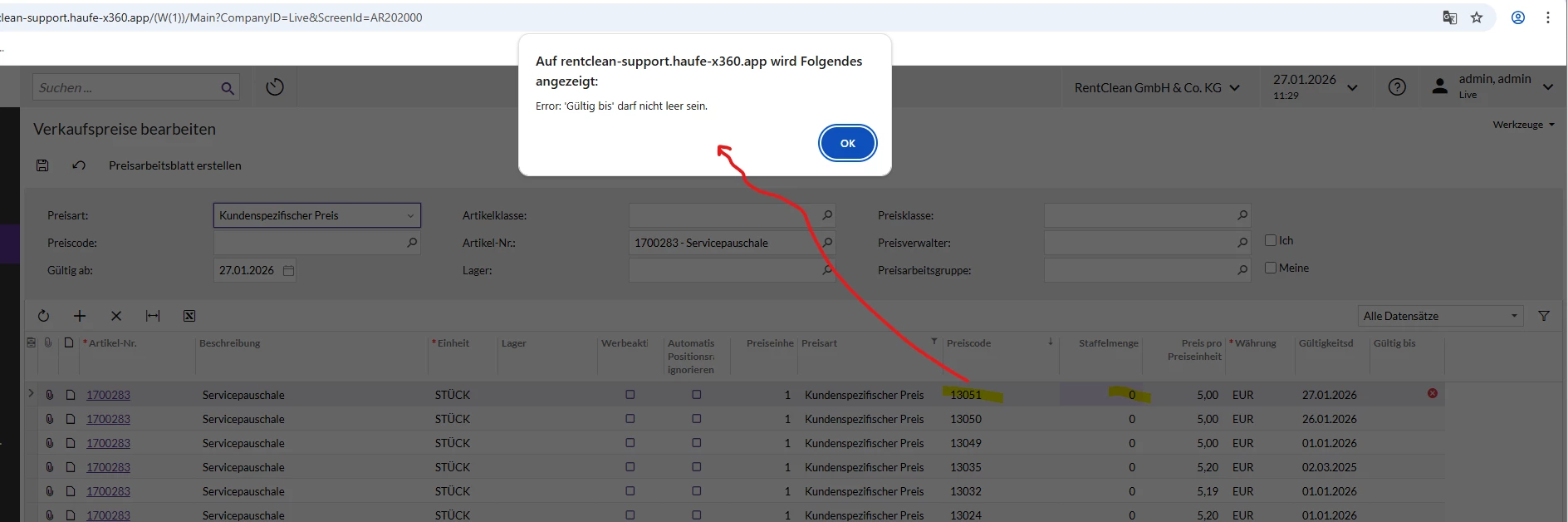Open Preiscode lookup magnifier
Image resolution: width=1568 pixels, height=522 pixels.
pyautogui.click(x=412, y=243)
